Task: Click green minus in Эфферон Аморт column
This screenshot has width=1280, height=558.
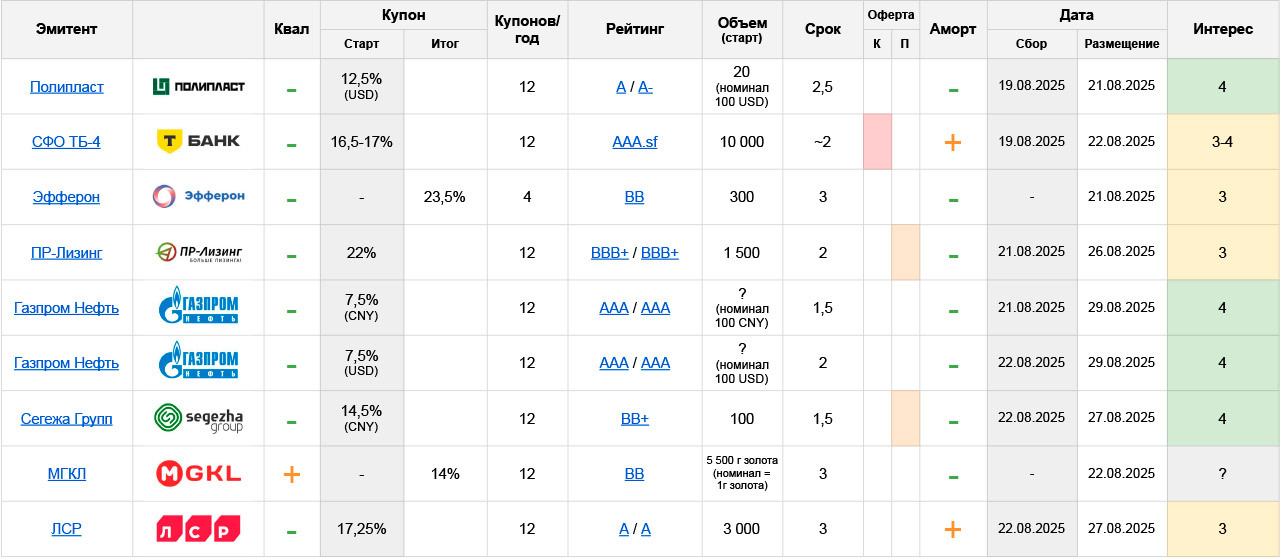Action: 953,200
